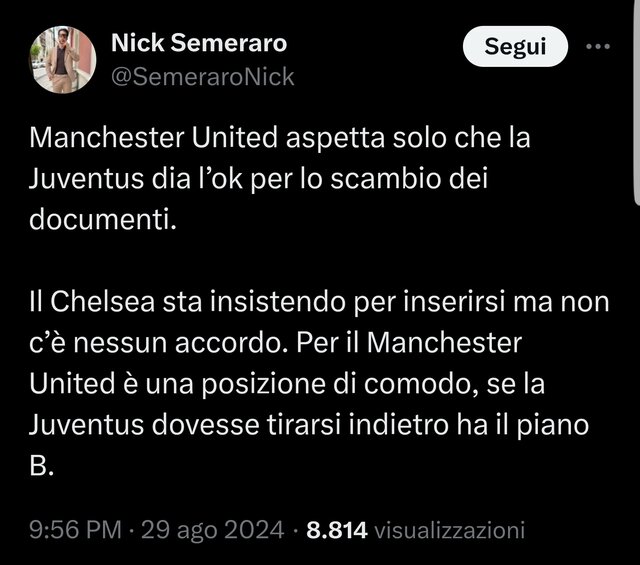Click the 29 ago 2024 date

(212, 530)
